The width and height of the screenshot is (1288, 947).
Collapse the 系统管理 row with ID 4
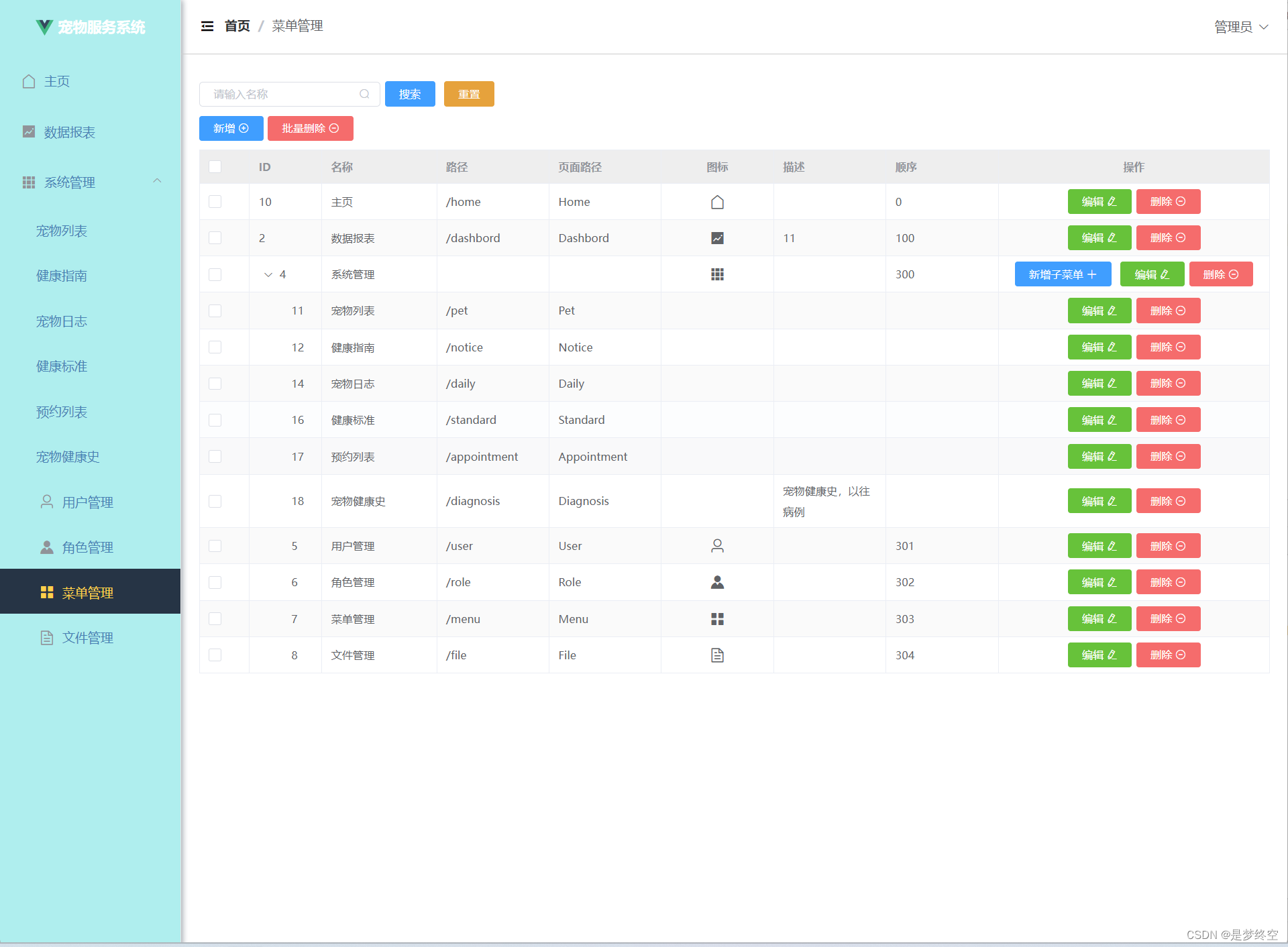point(268,274)
